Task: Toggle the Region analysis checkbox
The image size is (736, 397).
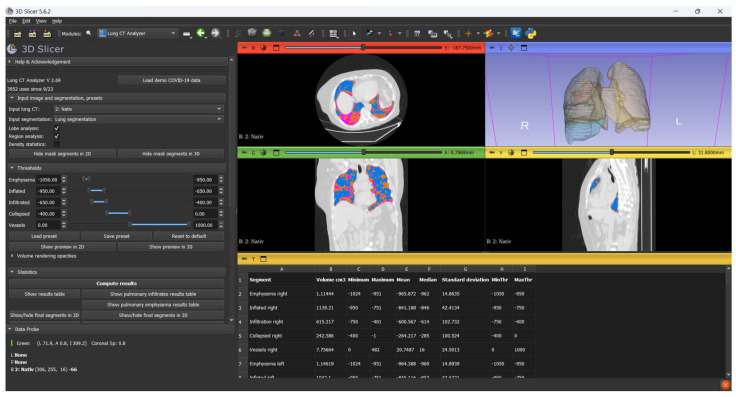Action: (57, 136)
